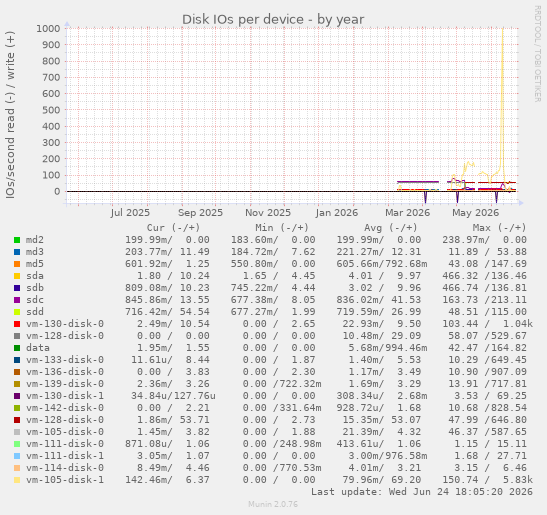
Task: Click the 'sda' legend name
Action: pyautogui.click(x=35, y=276)
